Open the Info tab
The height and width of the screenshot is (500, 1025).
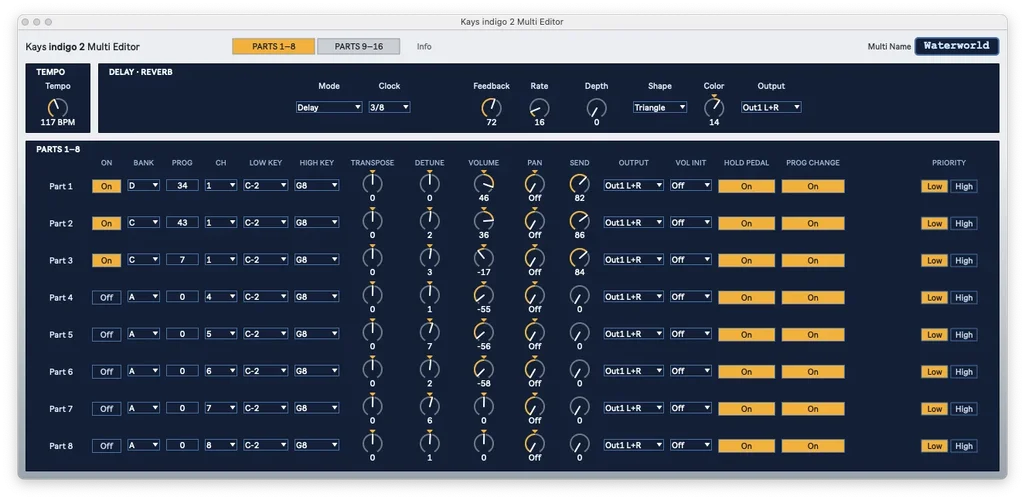click(424, 46)
